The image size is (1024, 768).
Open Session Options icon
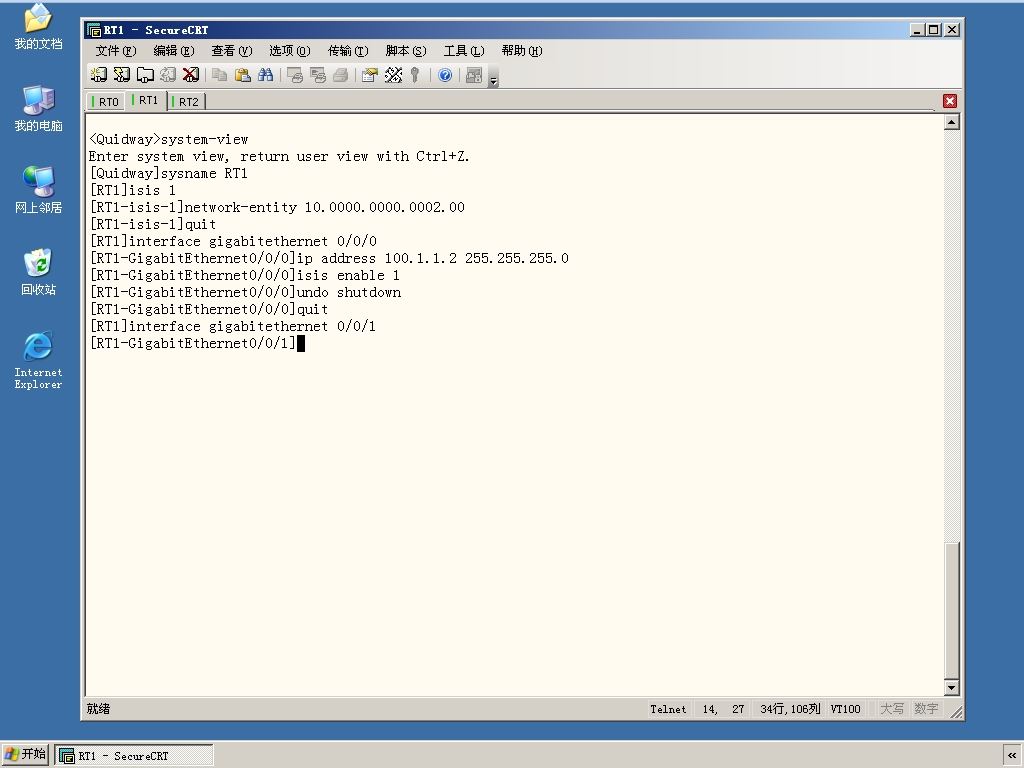coord(370,75)
